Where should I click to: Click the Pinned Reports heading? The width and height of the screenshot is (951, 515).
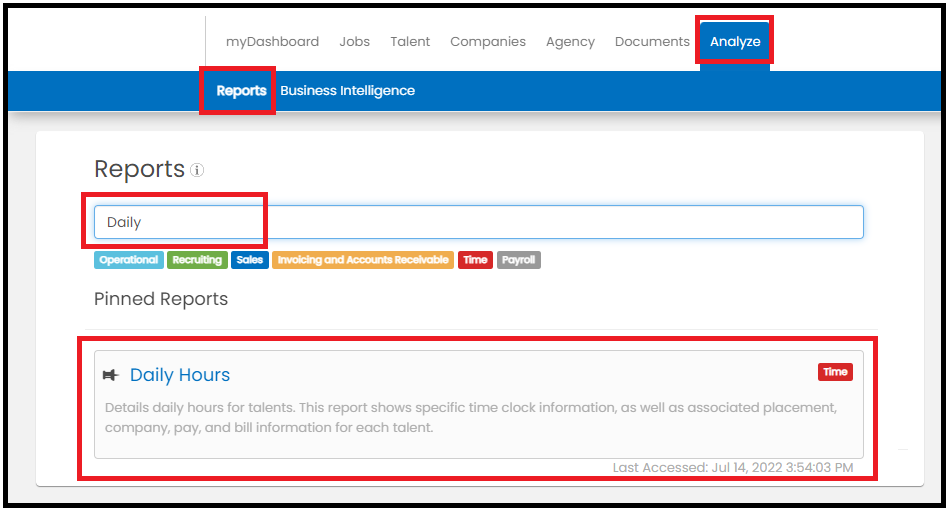(161, 299)
